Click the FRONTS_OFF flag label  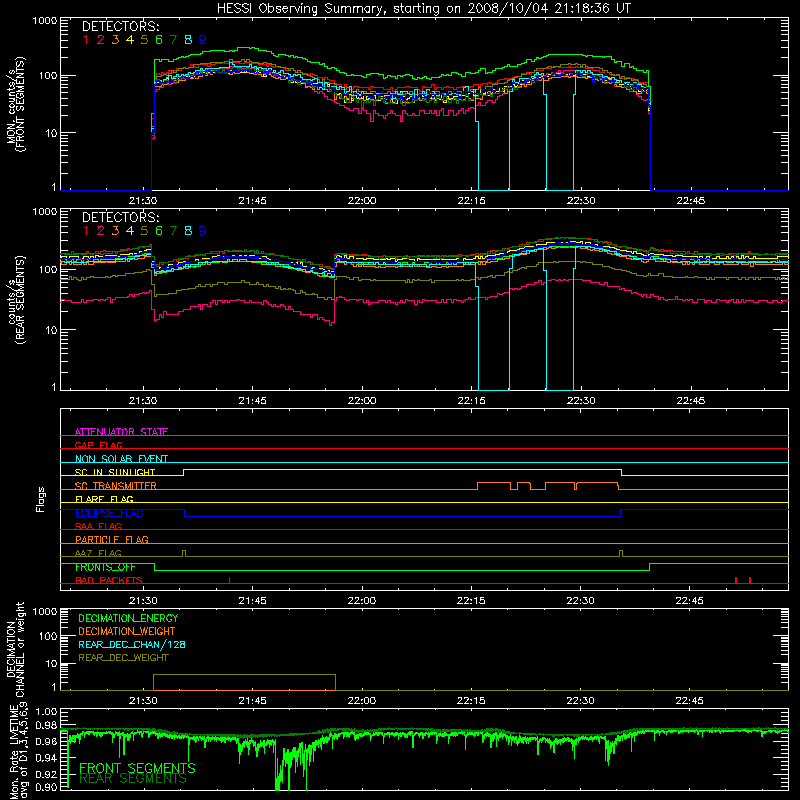click(x=105, y=567)
